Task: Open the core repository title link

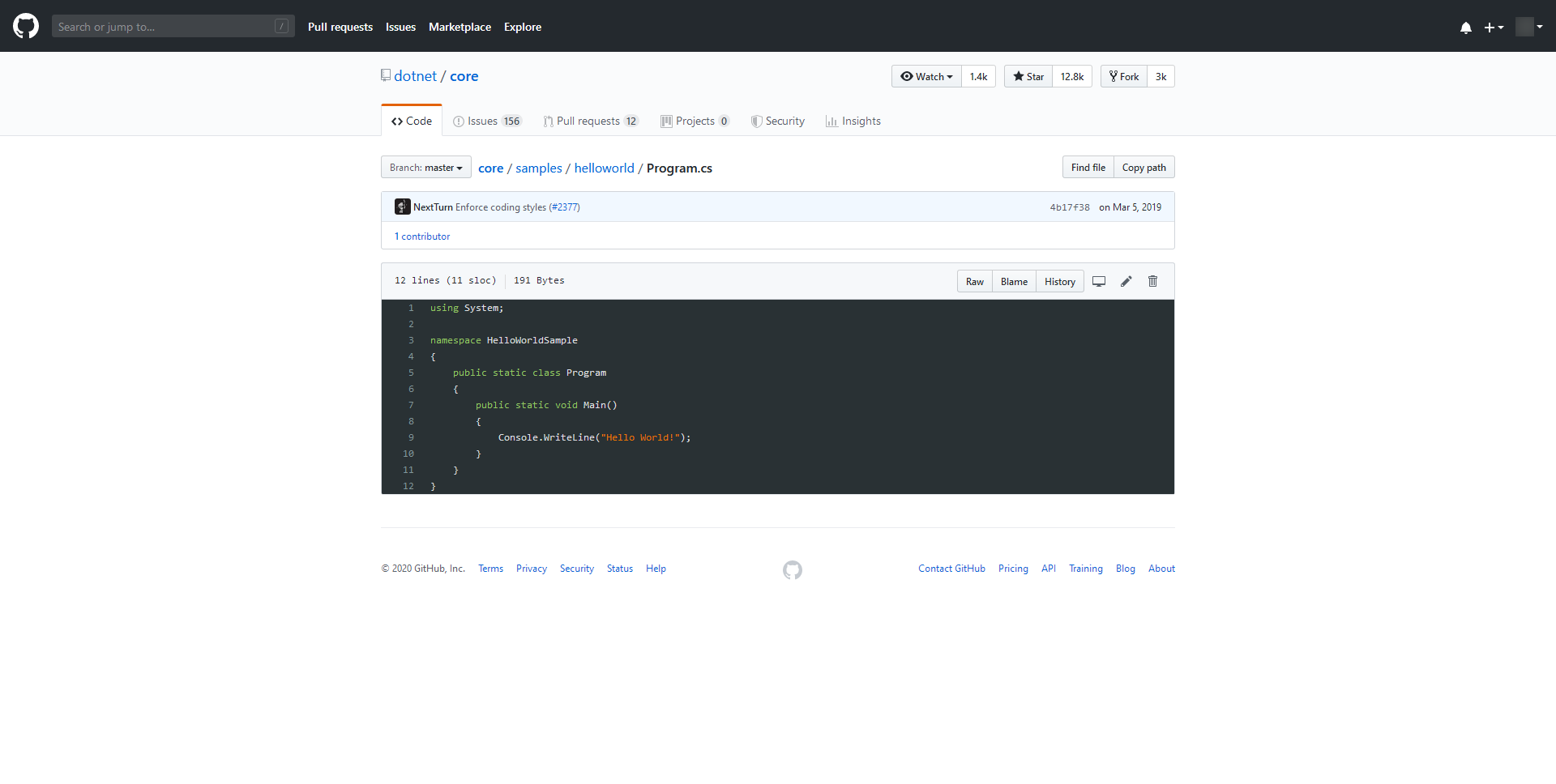Action: [464, 76]
